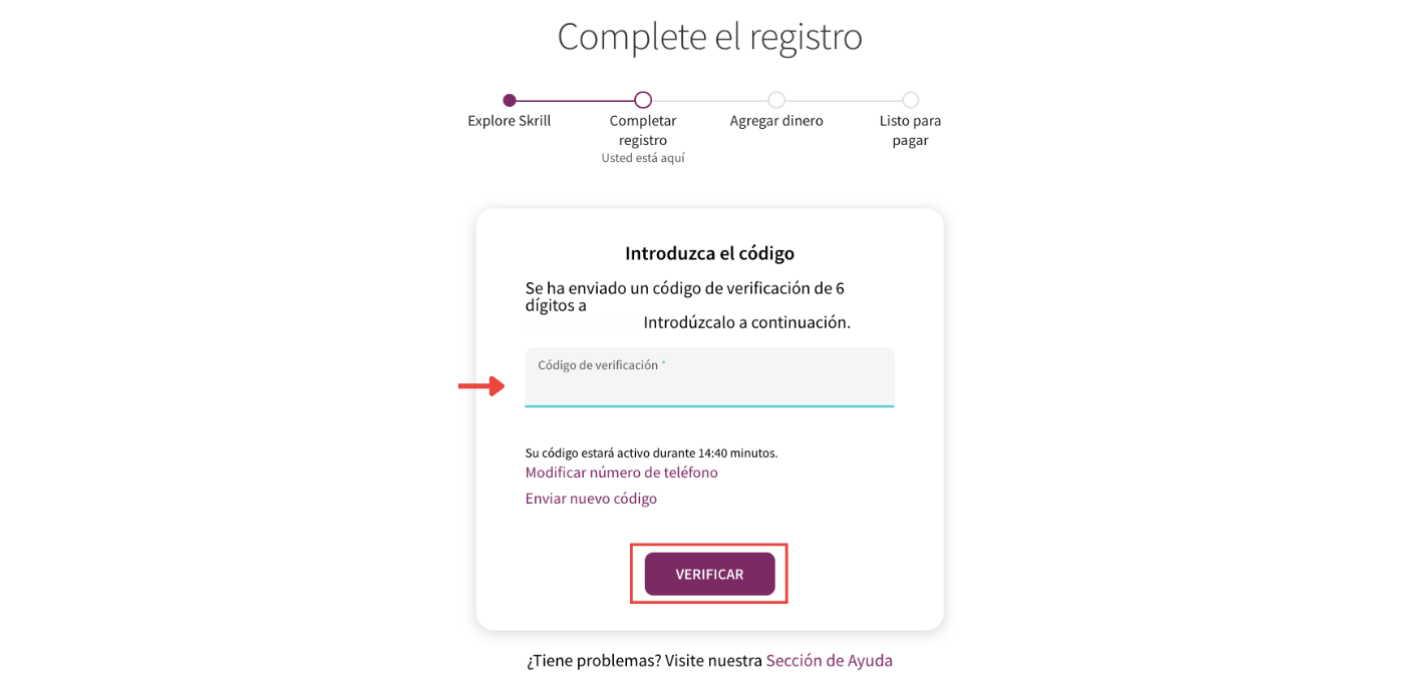This screenshot has width=1404, height=680.
Task: Request a new code via Enviar nuevo código
Action: tap(591, 498)
